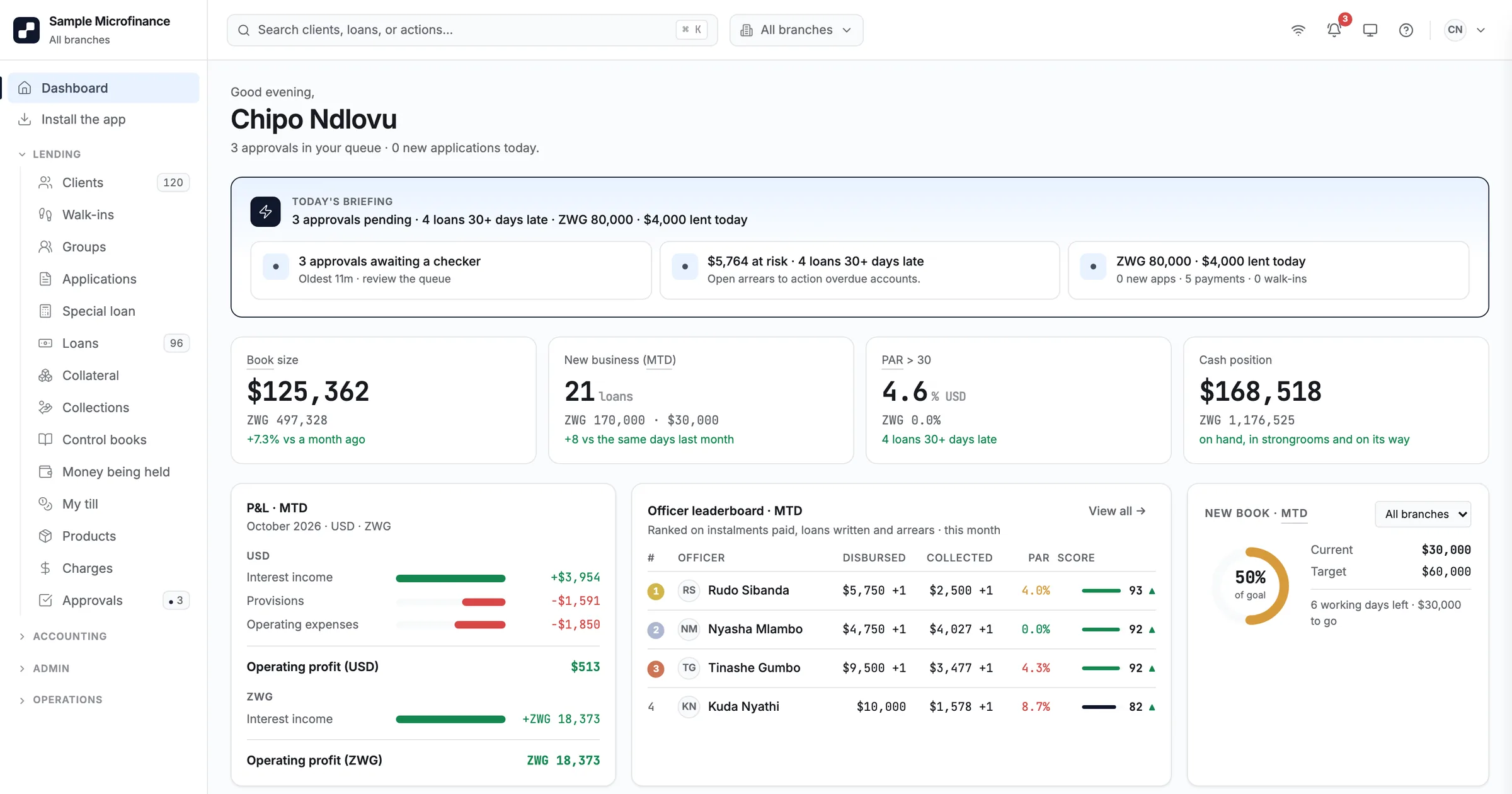
Task: Open the notifications bell icon
Action: (x=1334, y=30)
